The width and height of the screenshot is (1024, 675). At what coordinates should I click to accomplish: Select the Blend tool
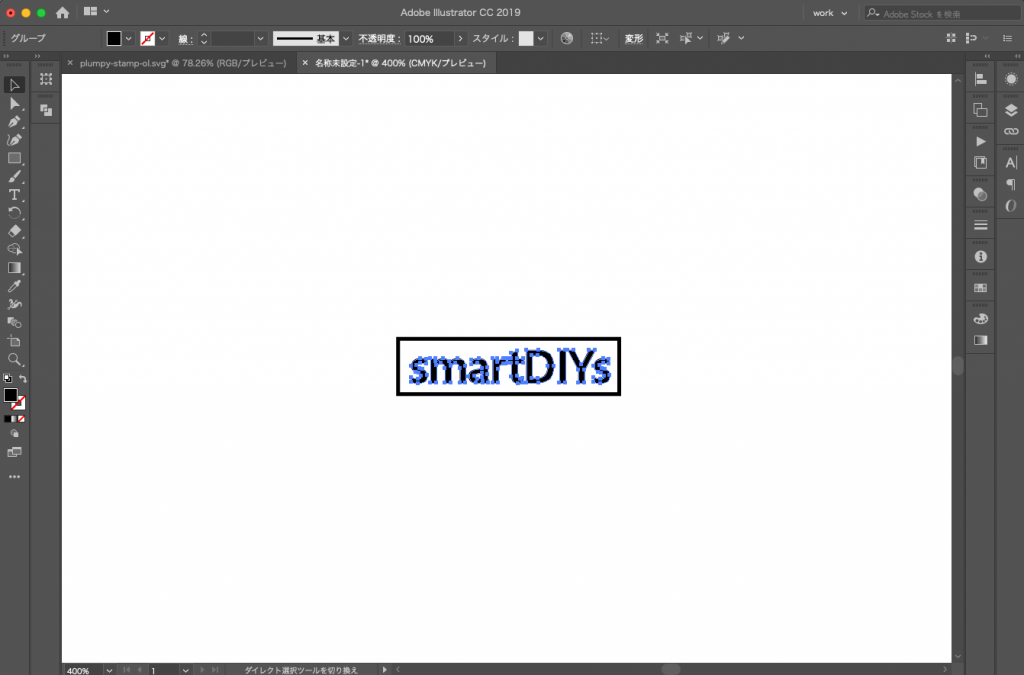[14, 322]
